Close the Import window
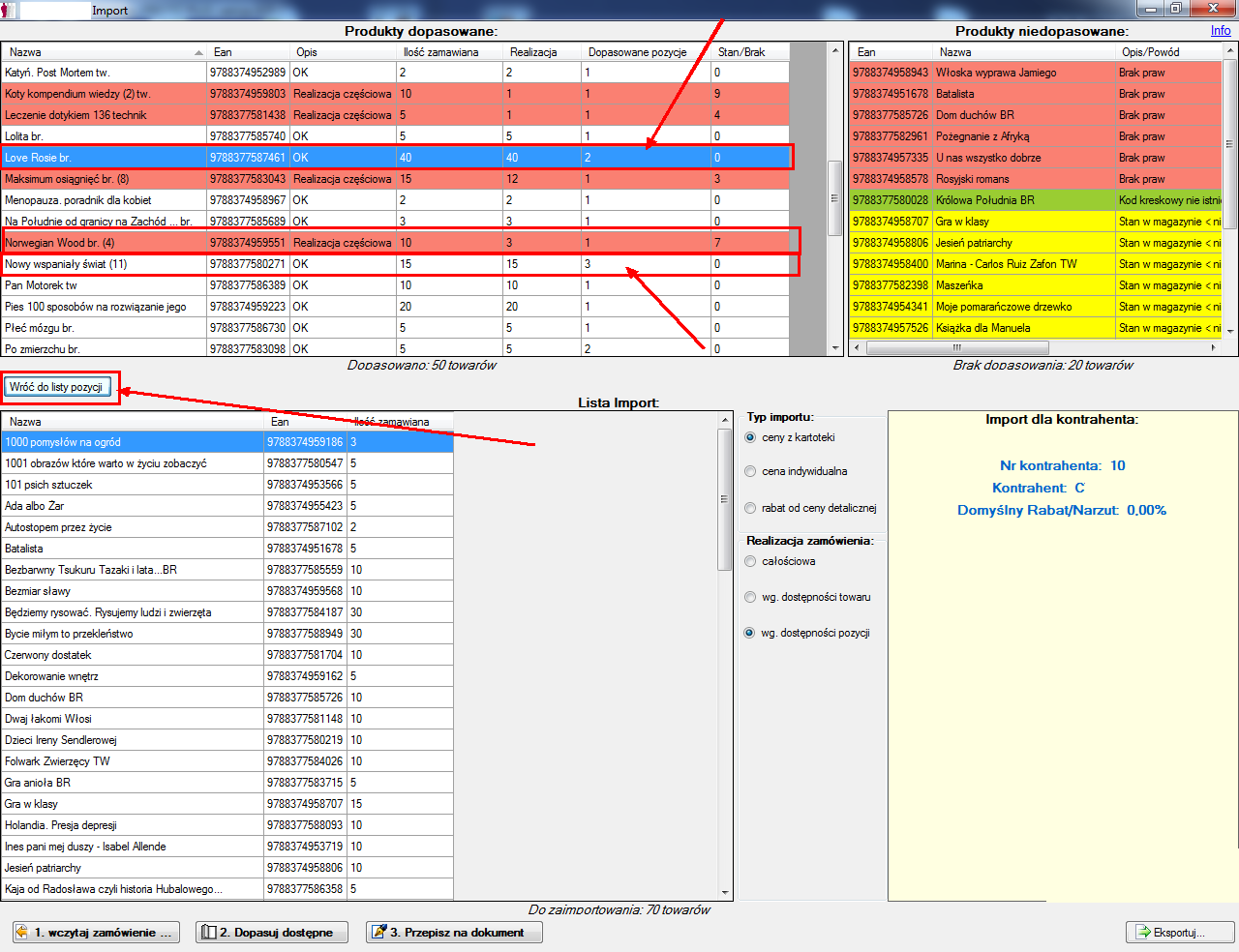Image resolution: width=1239 pixels, height=952 pixels. pyautogui.click(x=1212, y=9)
